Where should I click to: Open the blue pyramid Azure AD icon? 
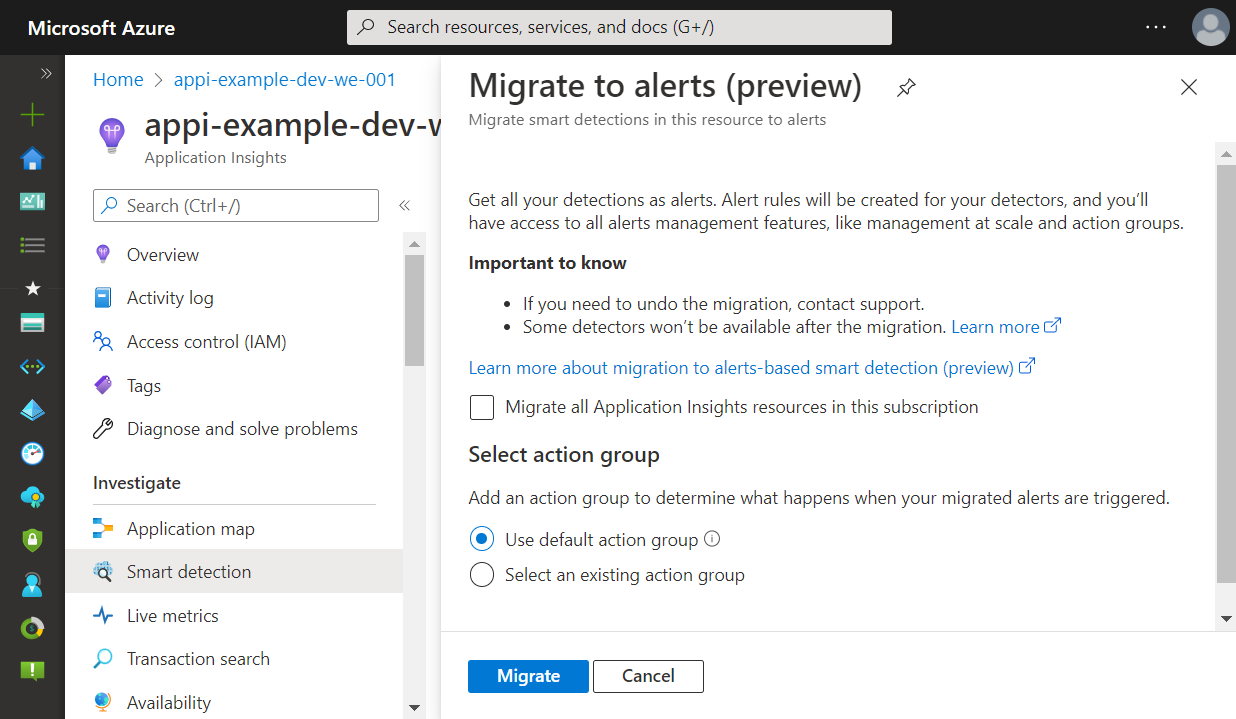pos(32,410)
